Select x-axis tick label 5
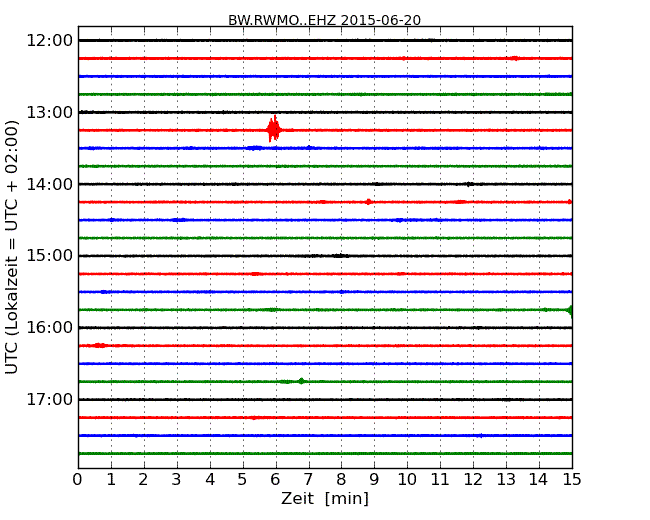This screenshot has height=520, width=650. (243, 479)
